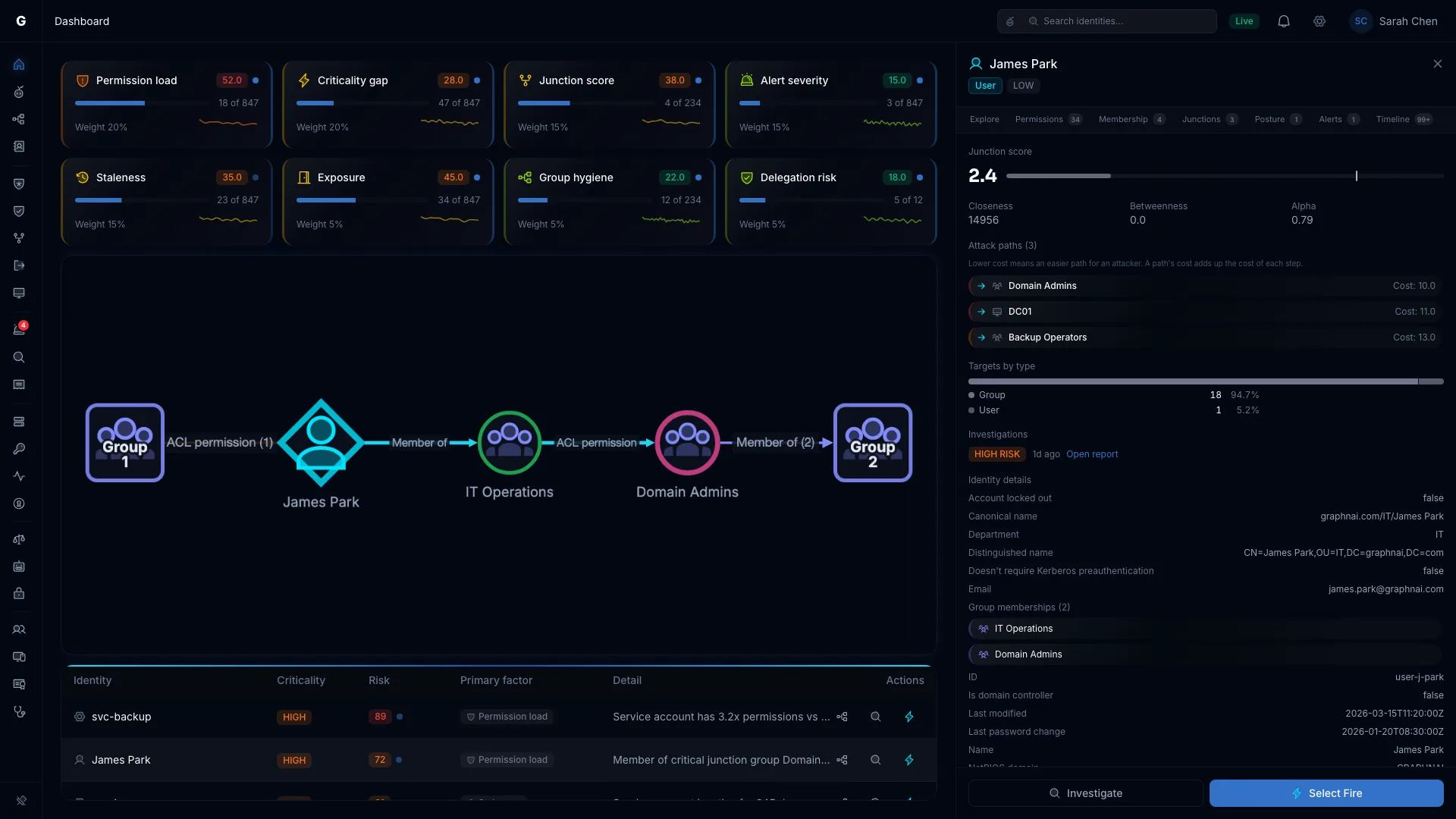Image resolution: width=1456 pixels, height=819 pixels.
Task: Switch to the Membership tab
Action: point(1131,119)
